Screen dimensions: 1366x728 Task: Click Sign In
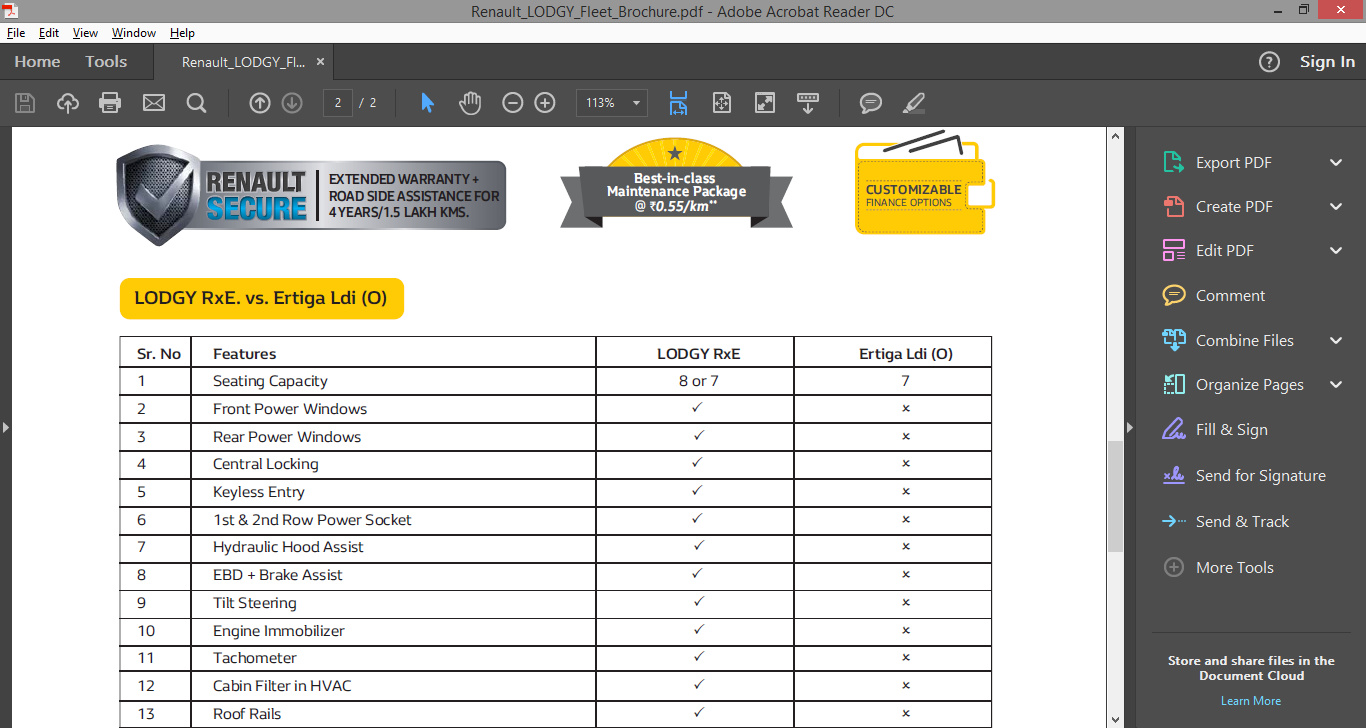pyautogui.click(x=1327, y=62)
